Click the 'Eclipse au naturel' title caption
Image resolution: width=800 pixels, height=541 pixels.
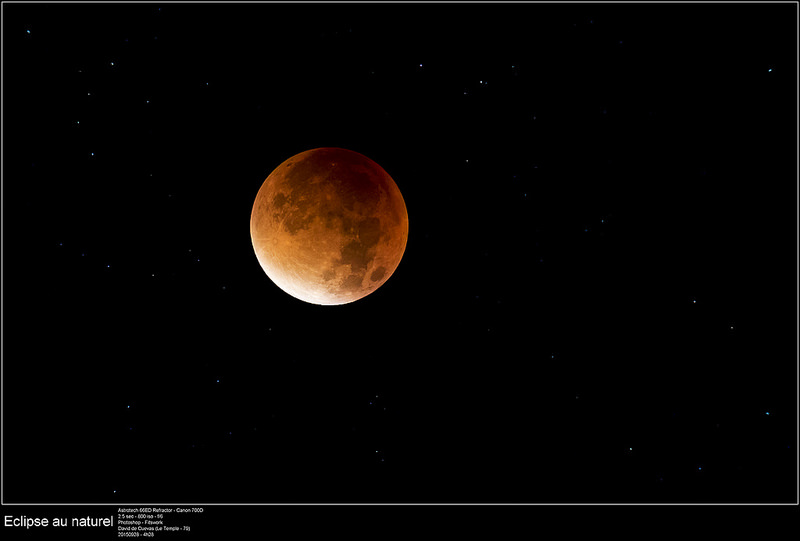[58, 522]
